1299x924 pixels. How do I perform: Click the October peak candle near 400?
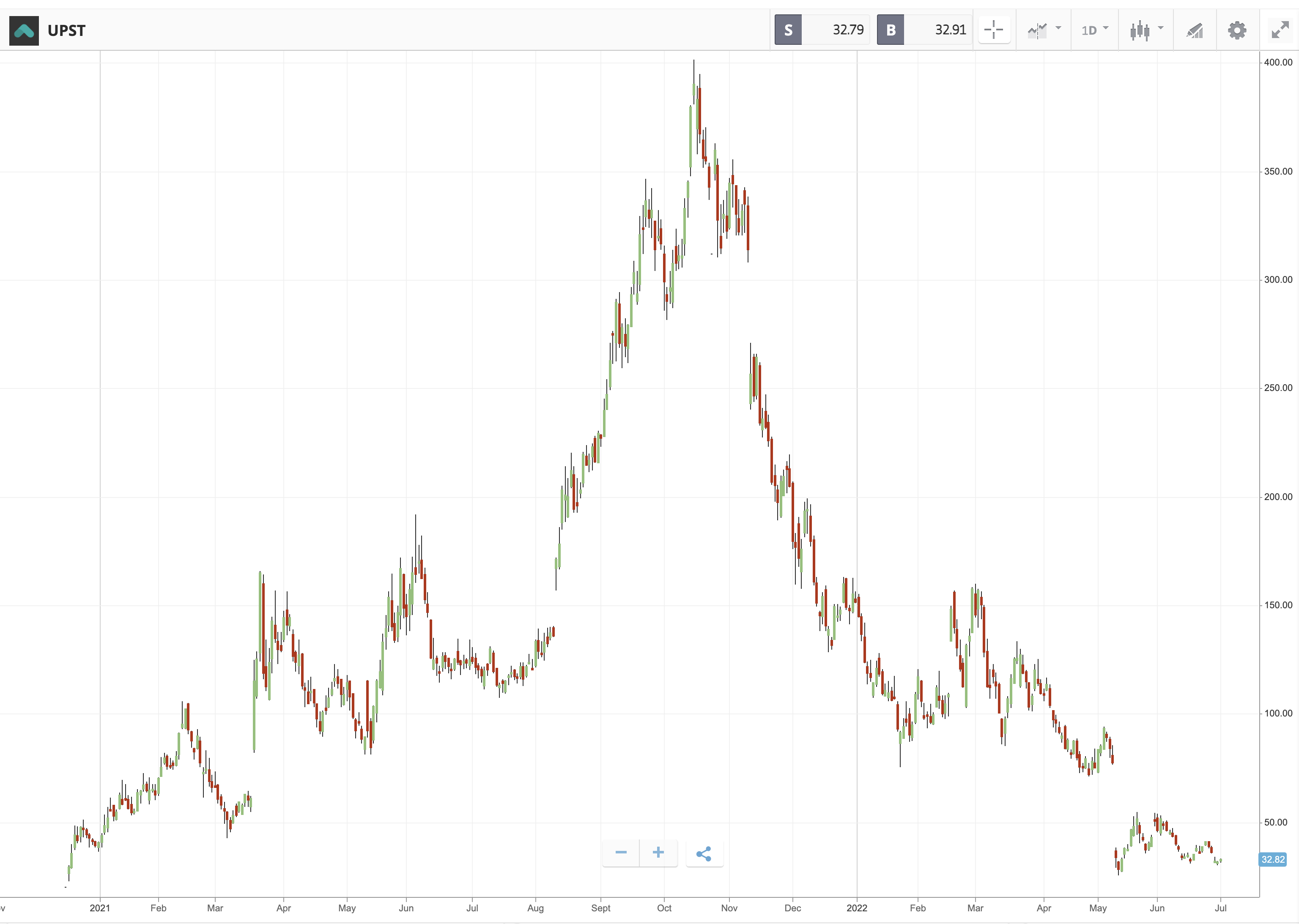694,82
